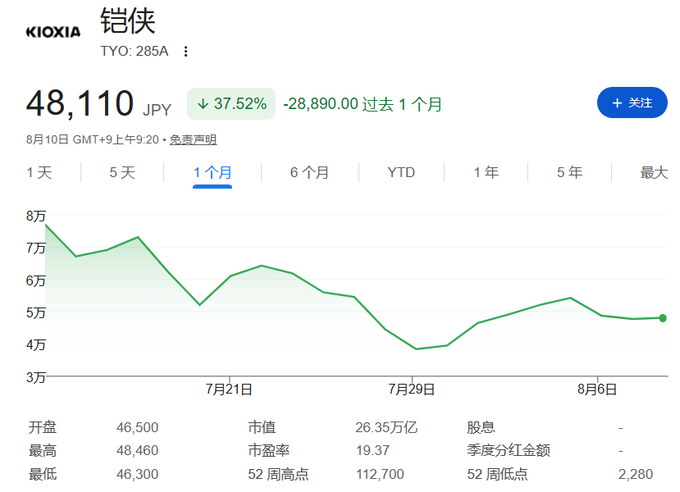
Task: Click the 7月21日 axis date label
Action: point(229,389)
